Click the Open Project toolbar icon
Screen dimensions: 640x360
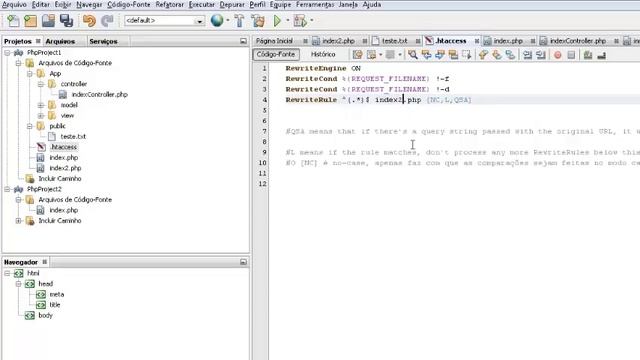48,20
